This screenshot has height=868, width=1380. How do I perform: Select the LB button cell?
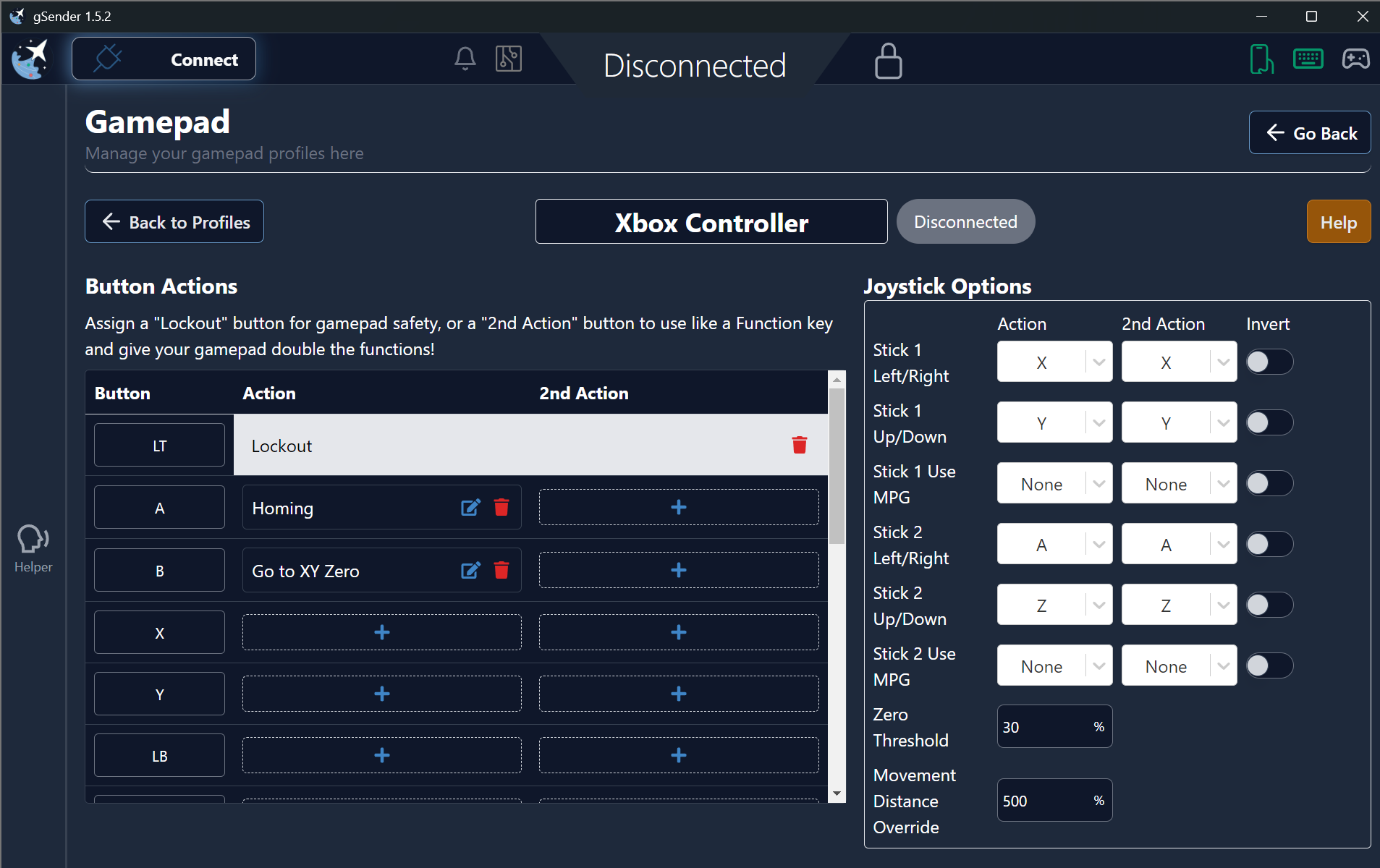coord(159,755)
